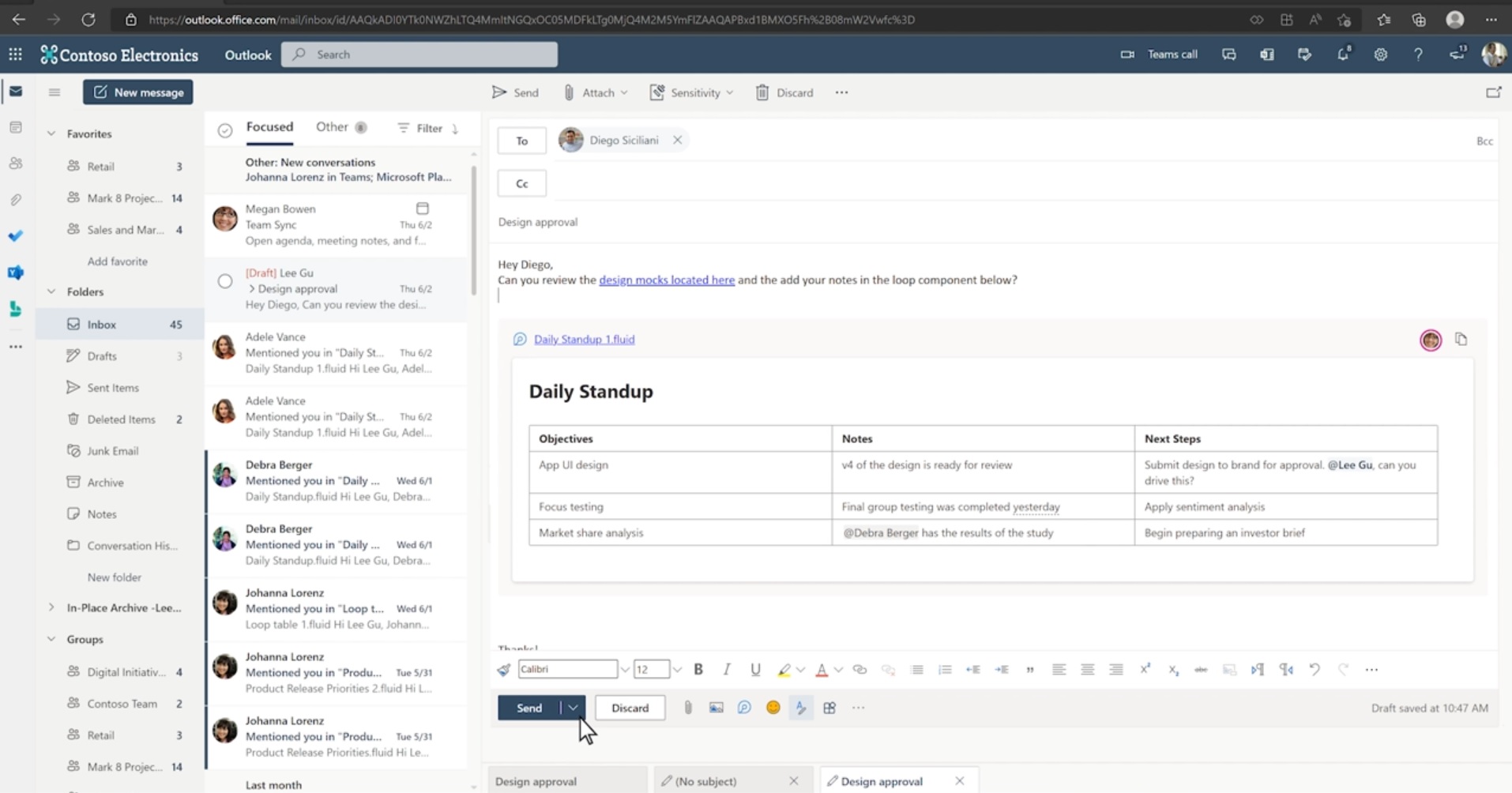Screen dimensions: 1512x793
Task: Toggle select all messages circle
Action: [225, 130]
